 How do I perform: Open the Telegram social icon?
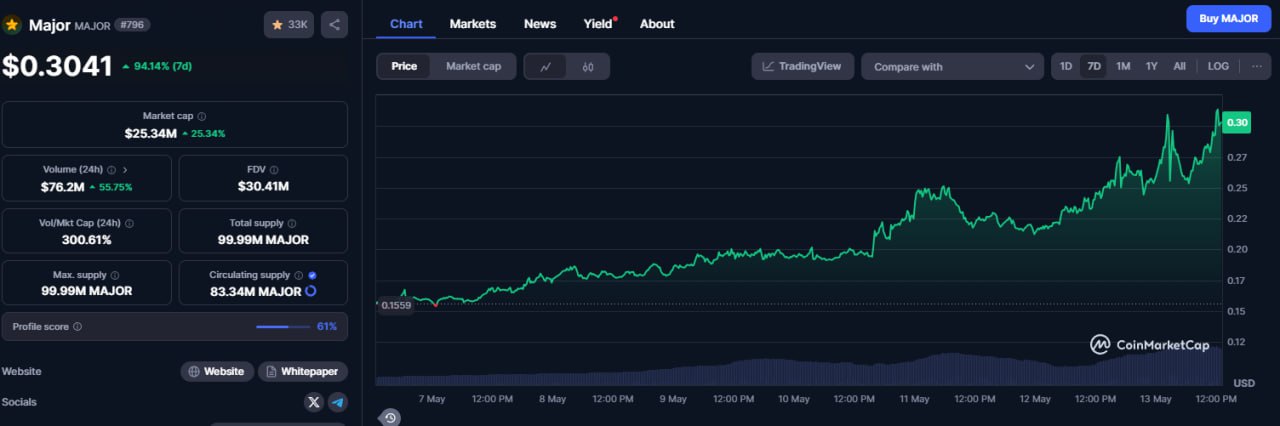pyautogui.click(x=338, y=402)
